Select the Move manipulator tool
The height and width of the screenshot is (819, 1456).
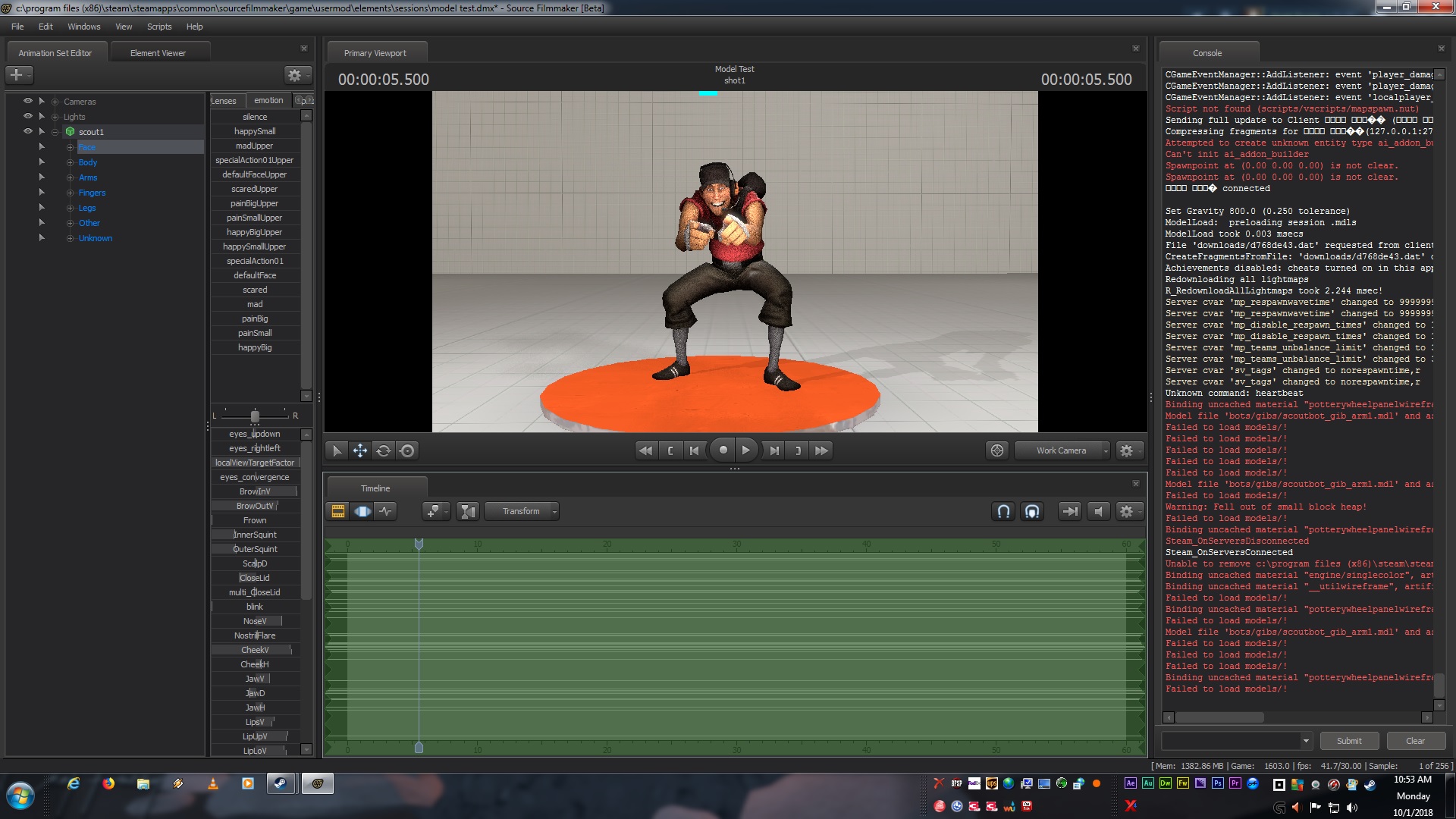359,450
